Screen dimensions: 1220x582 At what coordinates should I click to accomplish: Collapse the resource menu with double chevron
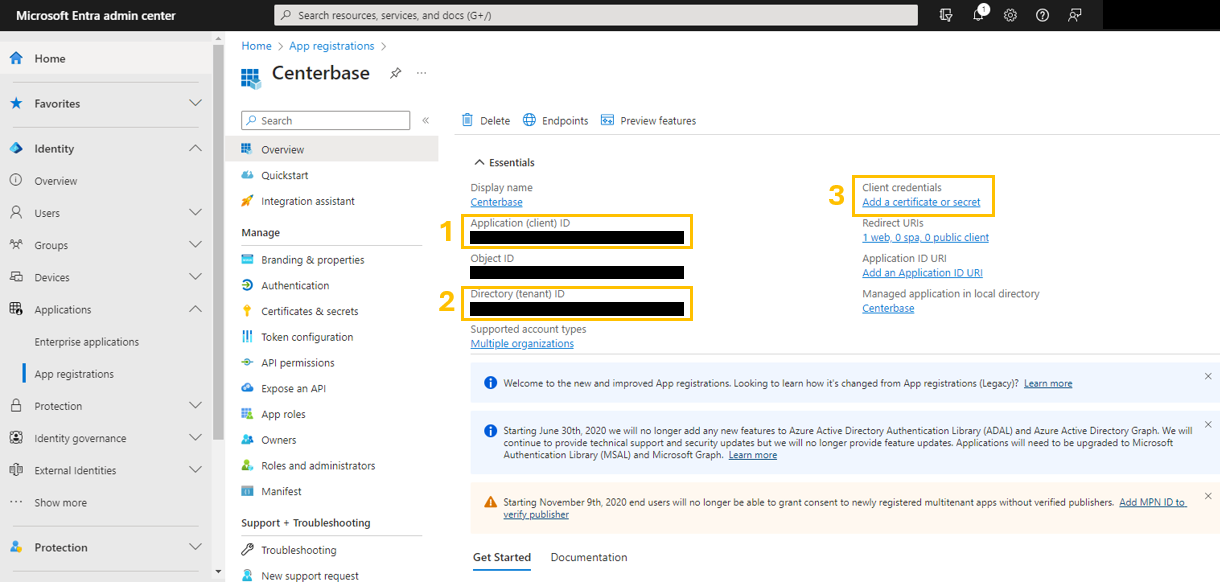[425, 120]
